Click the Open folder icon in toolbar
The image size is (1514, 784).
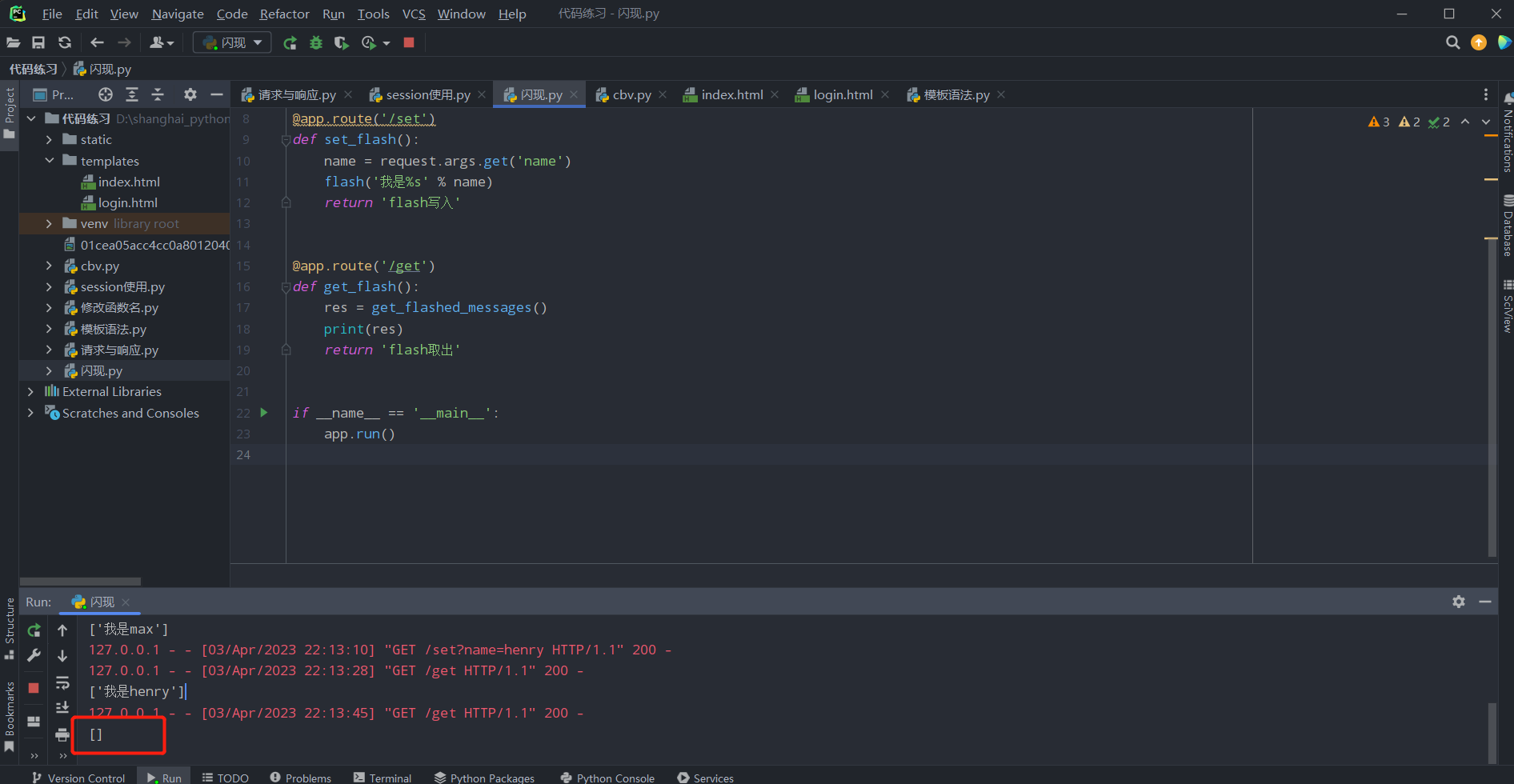14,42
